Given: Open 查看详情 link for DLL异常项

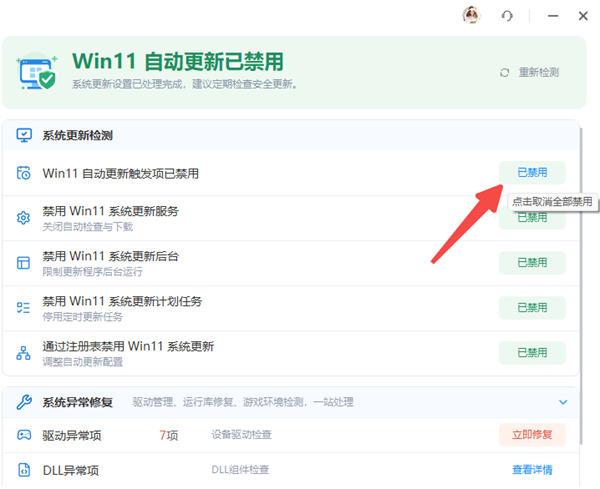Looking at the screenshot, I should click(x=532, y=469).
